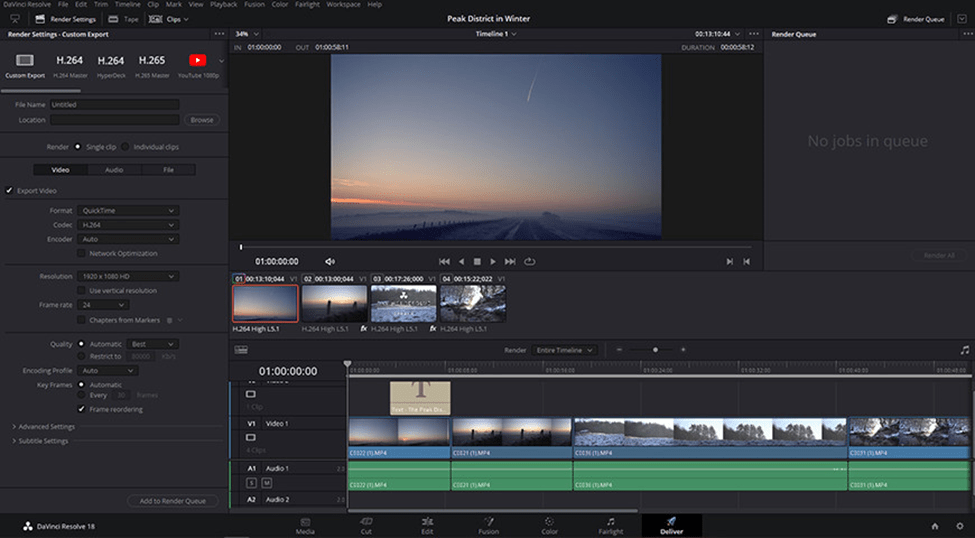
Task: Click the Render Queue icon at top right
Action: 892,19
